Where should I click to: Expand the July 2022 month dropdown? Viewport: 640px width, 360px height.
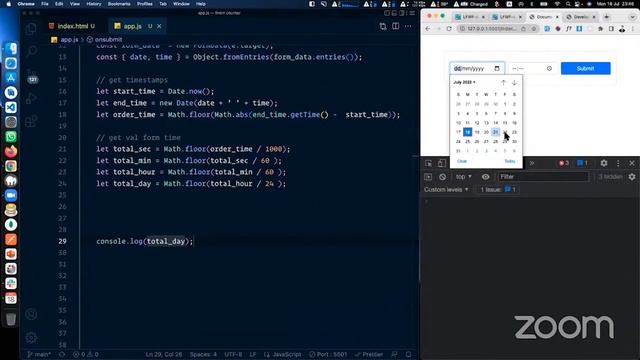(x=464, y=82)
